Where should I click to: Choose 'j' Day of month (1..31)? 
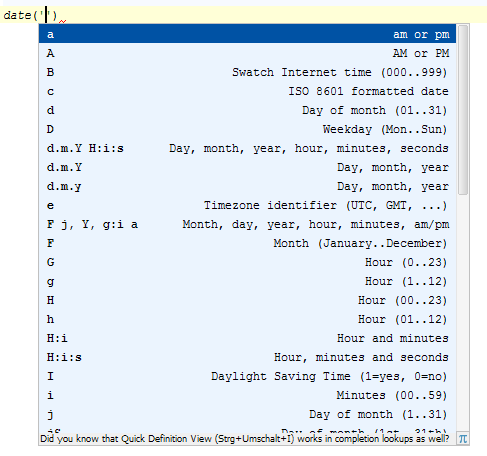pos(247,414)
